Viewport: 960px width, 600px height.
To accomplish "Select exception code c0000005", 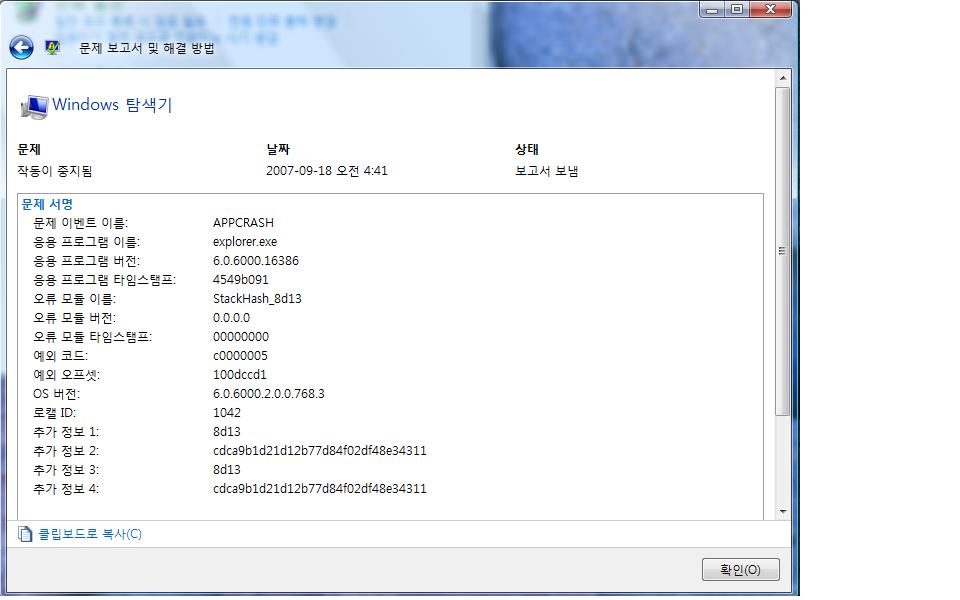I will (x=240, y=356).
